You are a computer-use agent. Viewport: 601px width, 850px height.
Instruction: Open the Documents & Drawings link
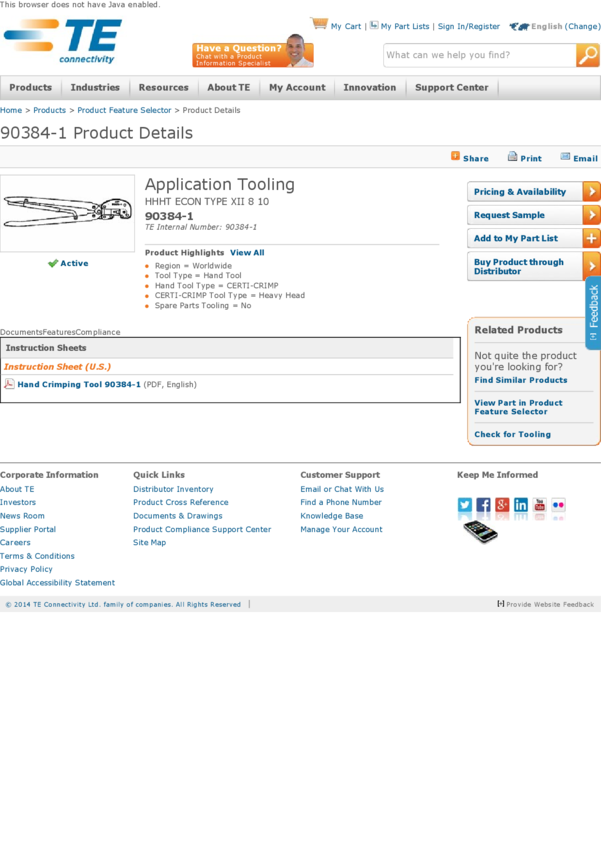tap(178, 516)
